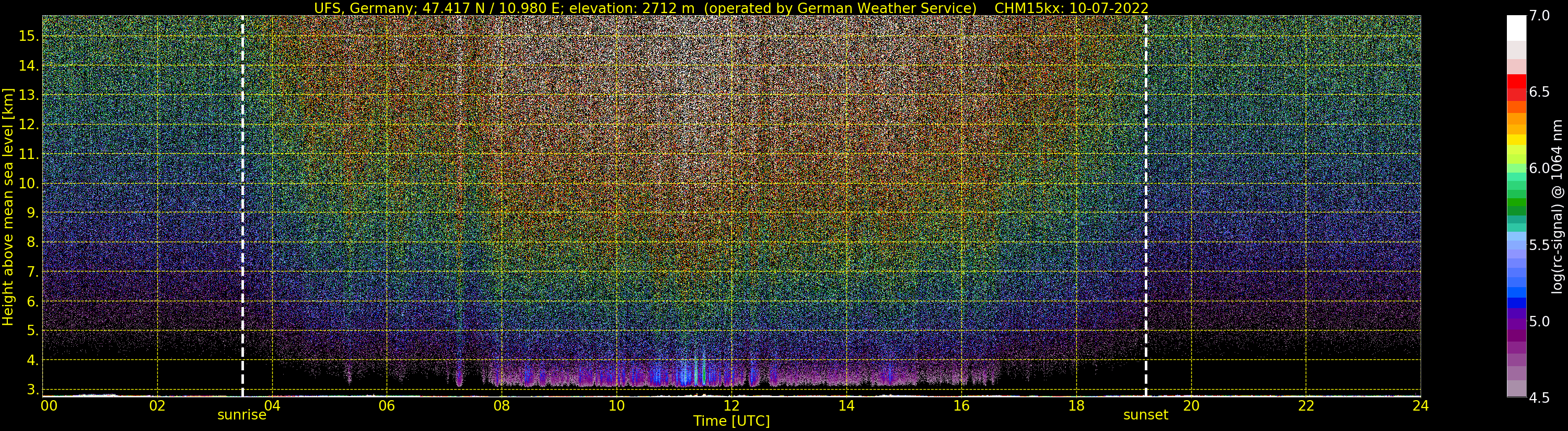Click the height axis tick '4.'
This screenshot has width=1568, height=431.
32,360
